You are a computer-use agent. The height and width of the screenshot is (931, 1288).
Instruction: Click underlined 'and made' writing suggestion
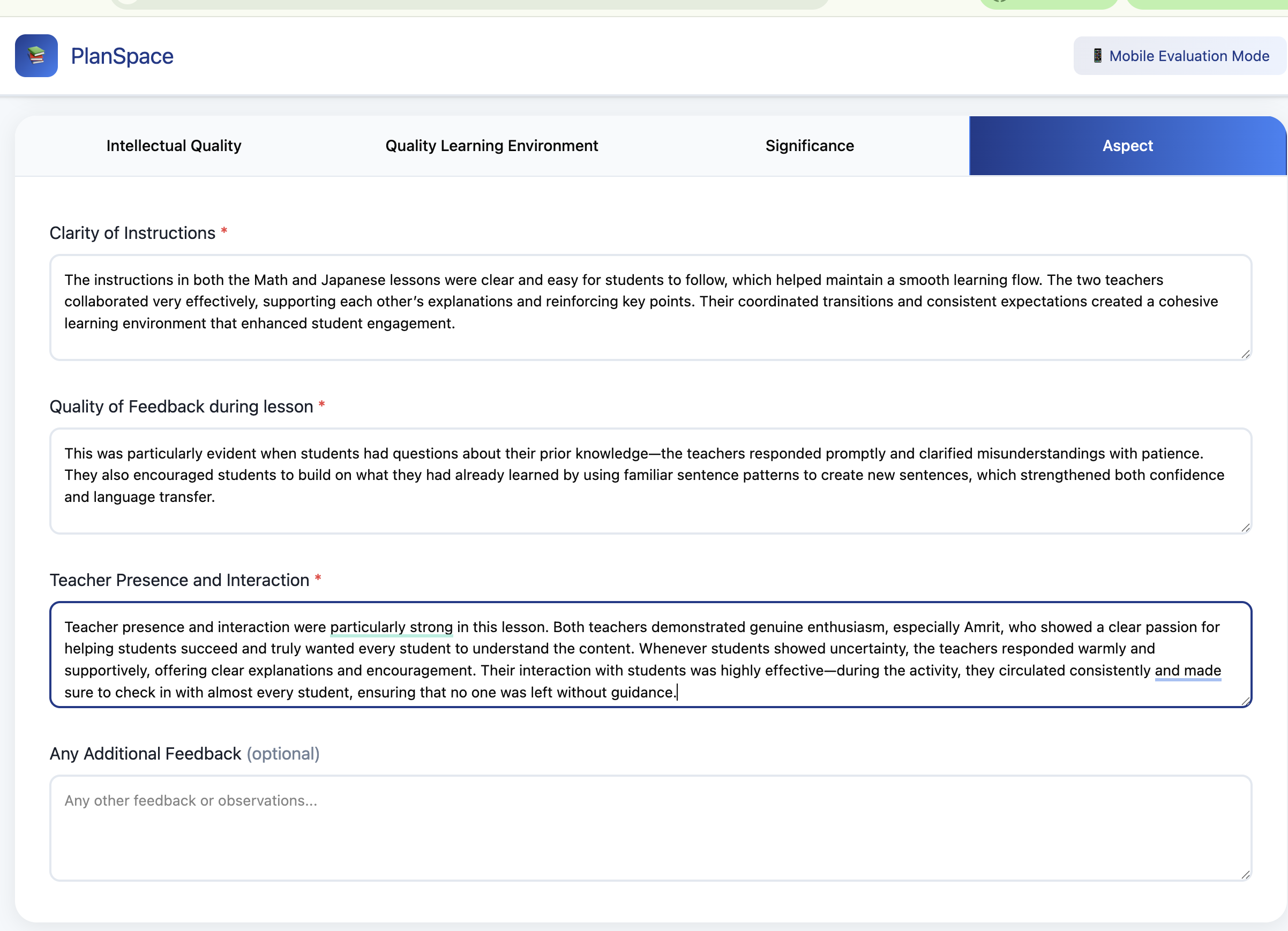pos(1187,671)
